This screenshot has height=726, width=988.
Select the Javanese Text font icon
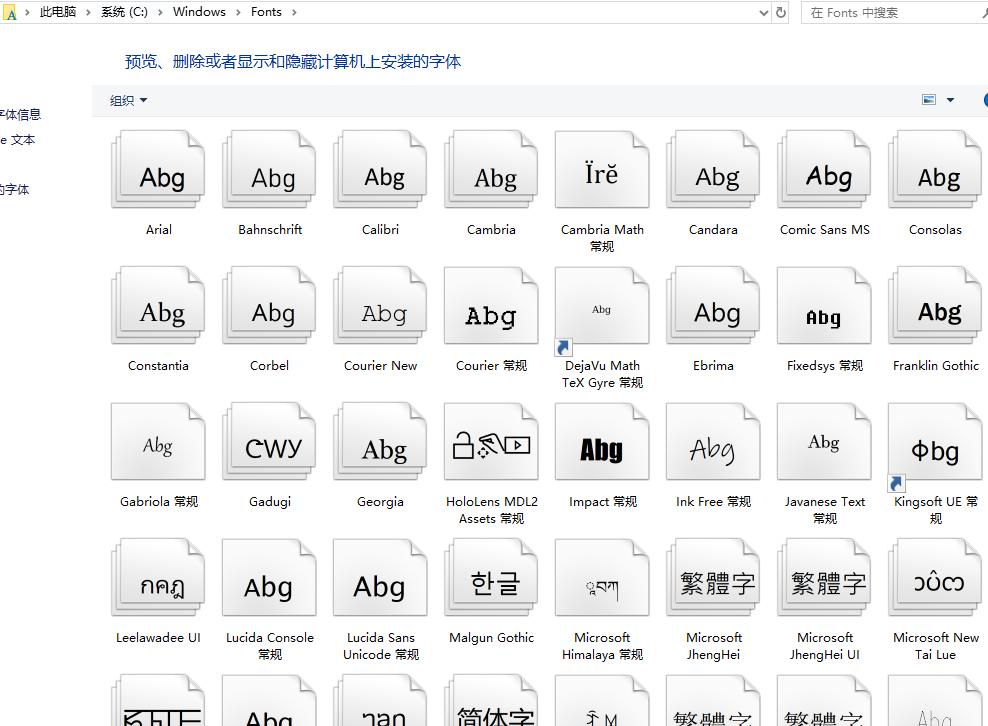coord(824,441)
